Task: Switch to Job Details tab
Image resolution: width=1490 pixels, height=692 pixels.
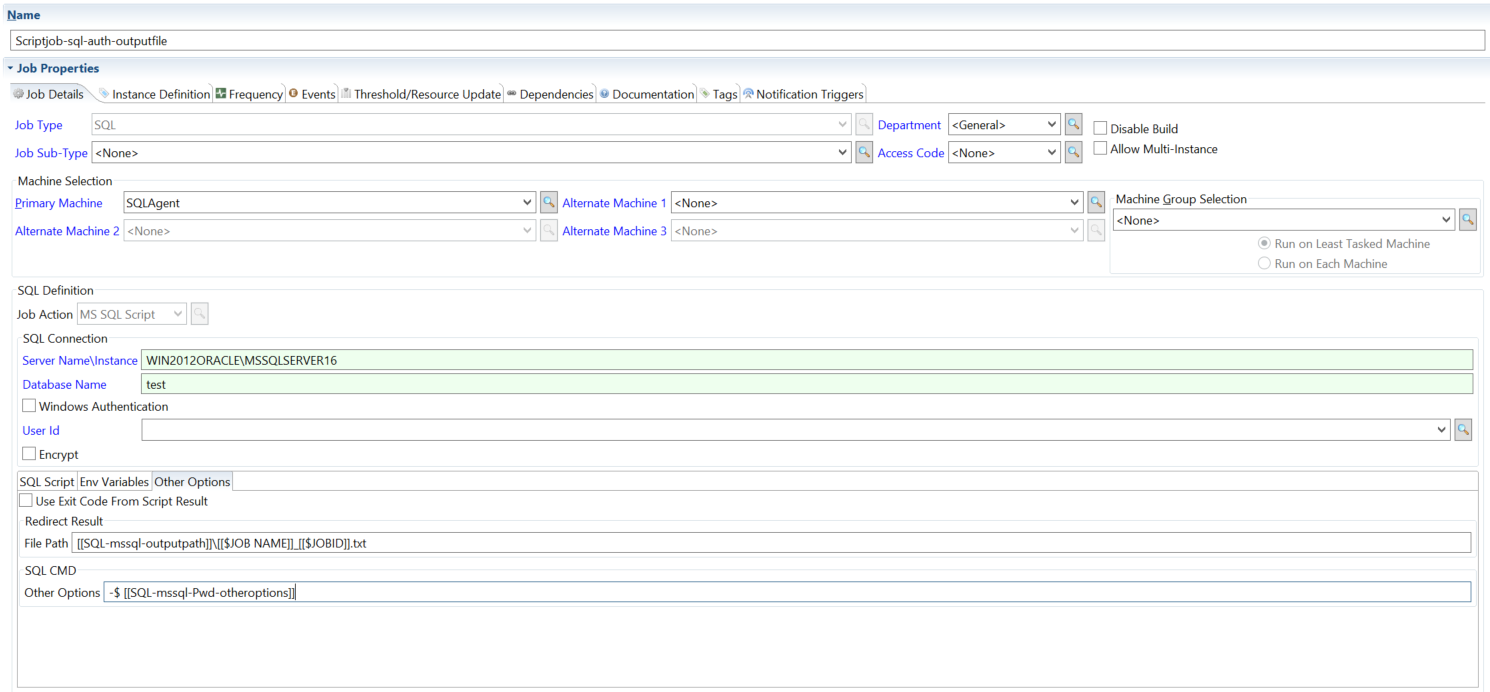Action: 48,94
